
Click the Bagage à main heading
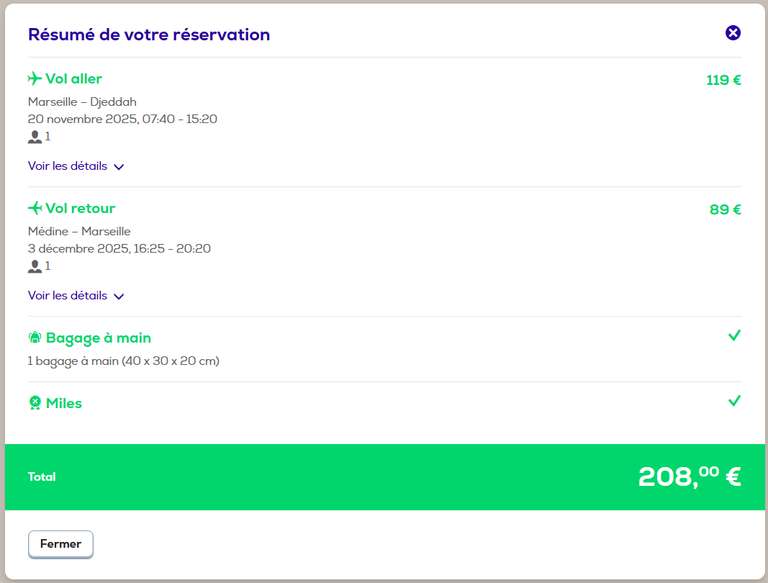[x=98, y=338]
